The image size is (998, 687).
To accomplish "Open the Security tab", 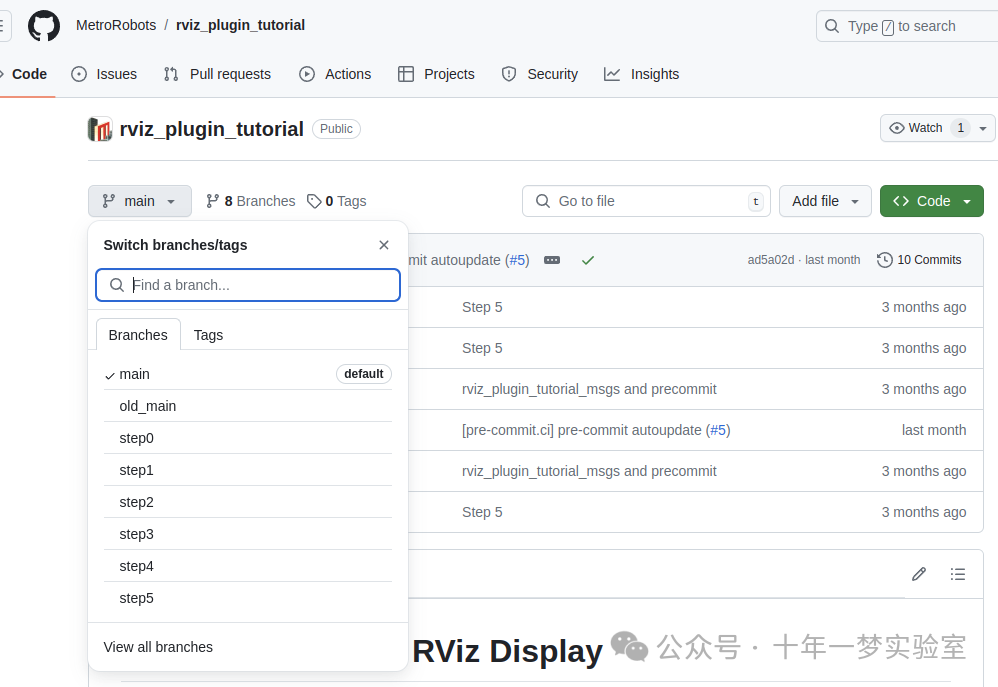I will [x=540, y=74].
